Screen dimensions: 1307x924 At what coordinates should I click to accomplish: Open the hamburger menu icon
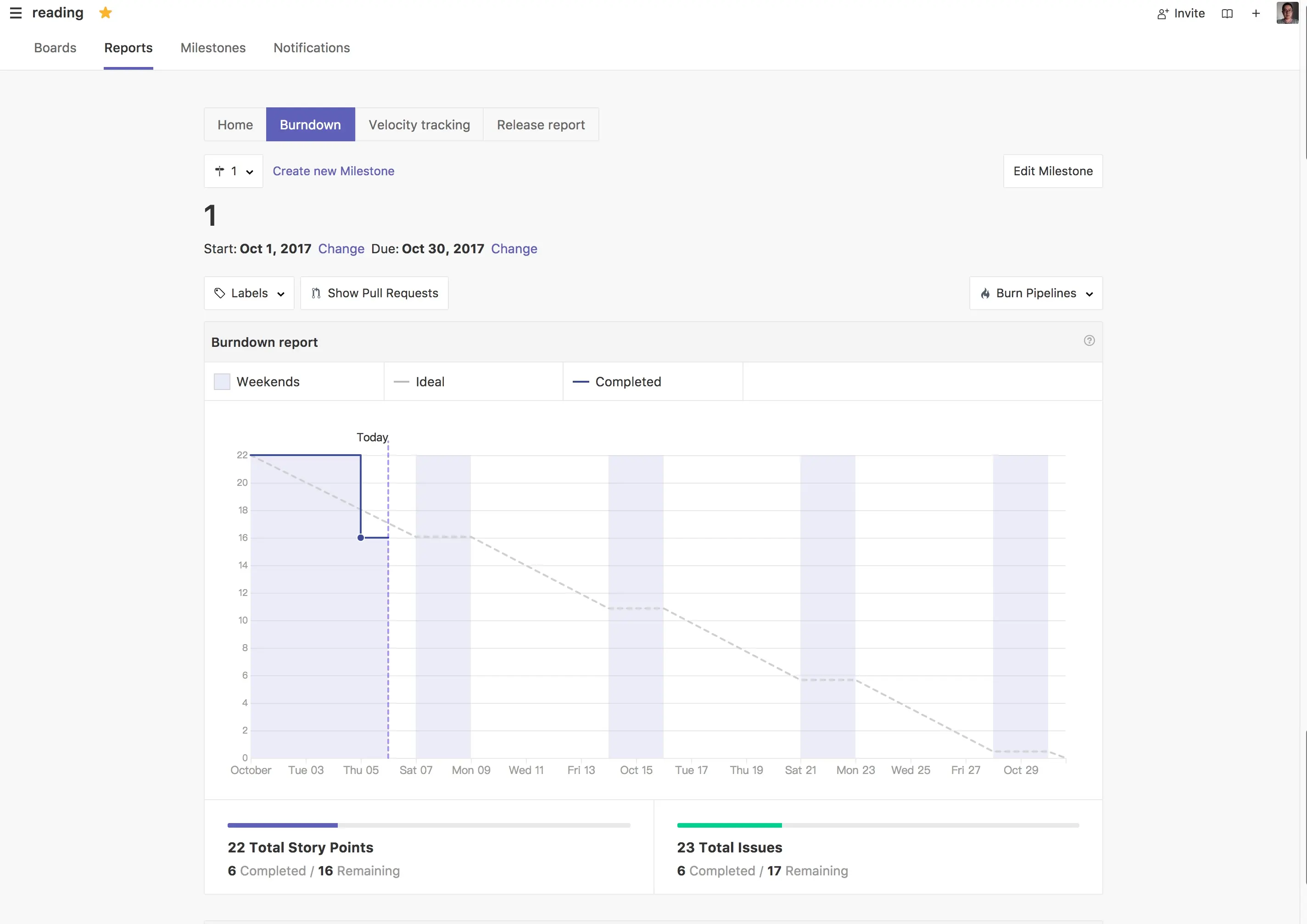pyautogui.click(x=15, y=13)
